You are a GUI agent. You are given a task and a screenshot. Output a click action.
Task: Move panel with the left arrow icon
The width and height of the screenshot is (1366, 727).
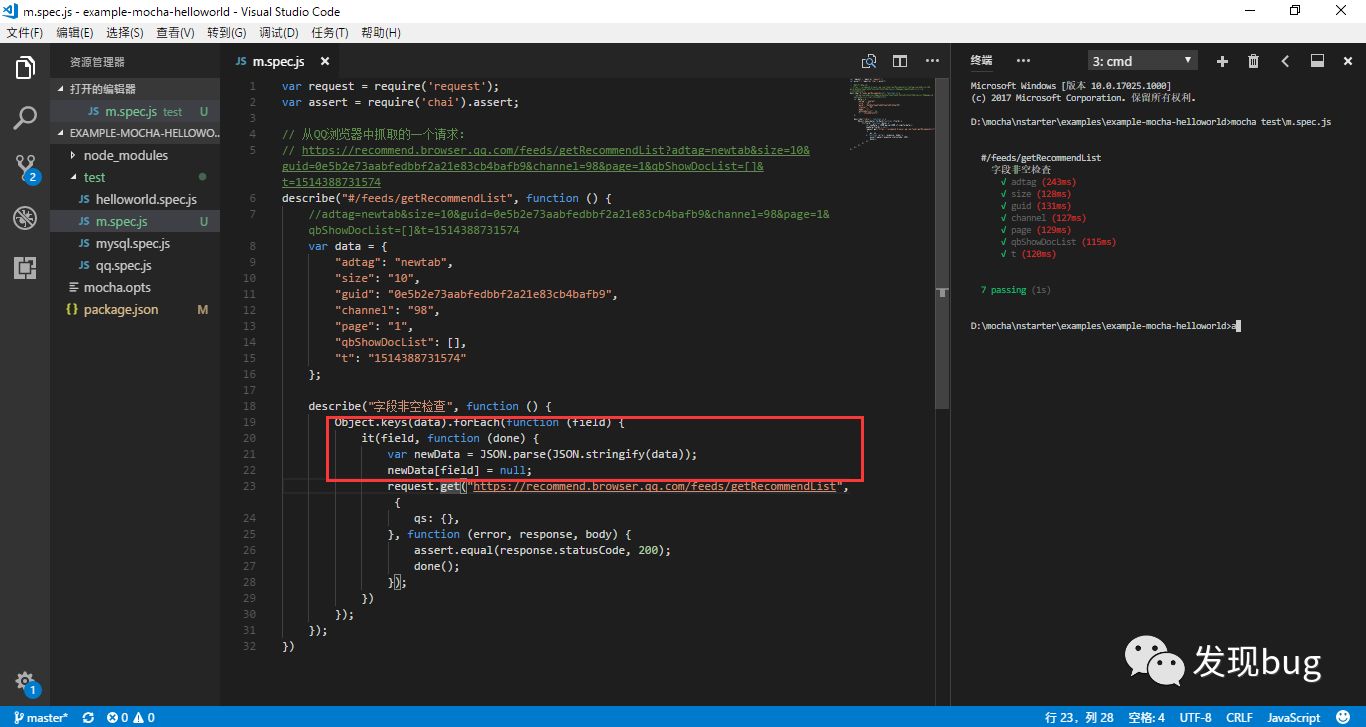pos(1285,61)
